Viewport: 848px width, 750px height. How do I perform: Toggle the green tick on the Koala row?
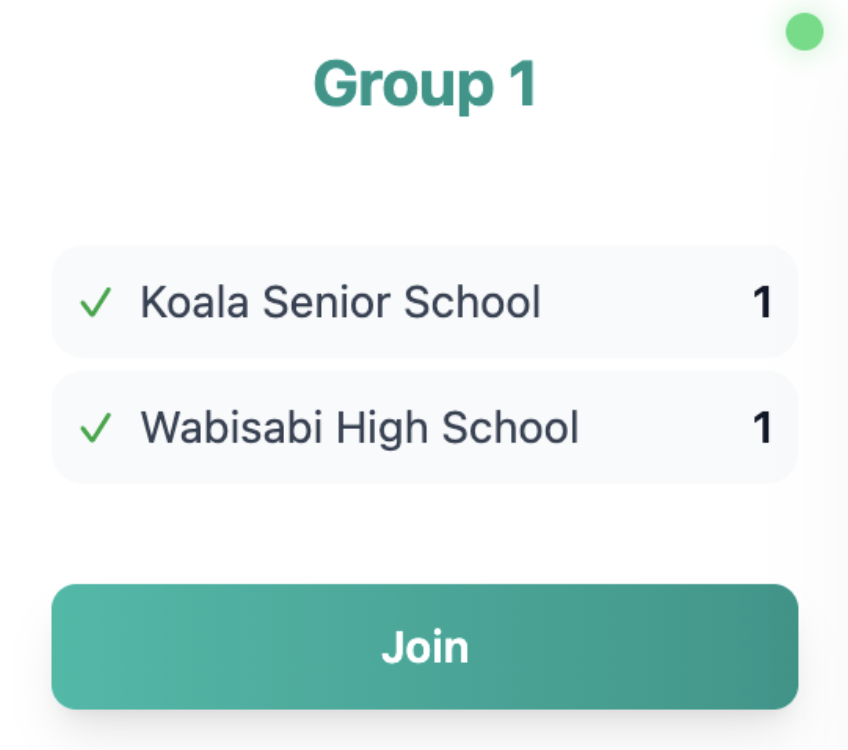tap(95, 302)
